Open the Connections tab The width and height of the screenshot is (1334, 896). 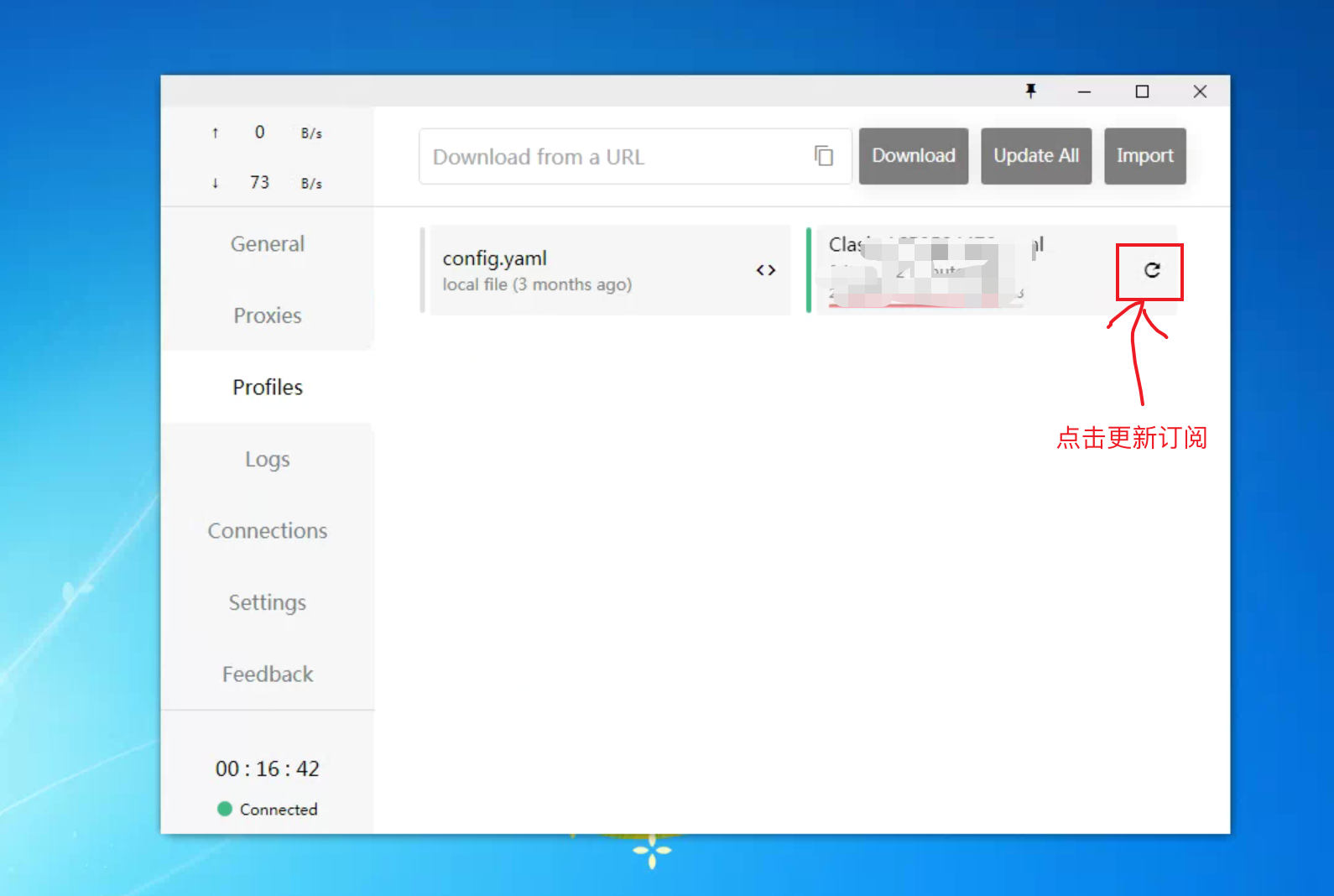coord(268,531)
